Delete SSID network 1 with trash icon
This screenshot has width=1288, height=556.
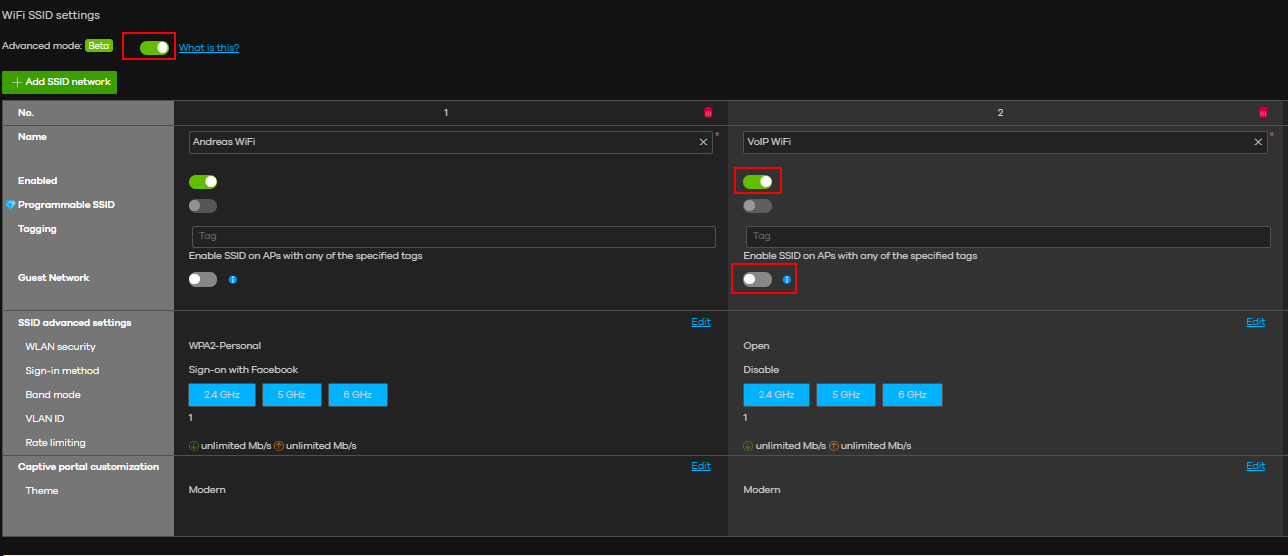coord(708,113)
